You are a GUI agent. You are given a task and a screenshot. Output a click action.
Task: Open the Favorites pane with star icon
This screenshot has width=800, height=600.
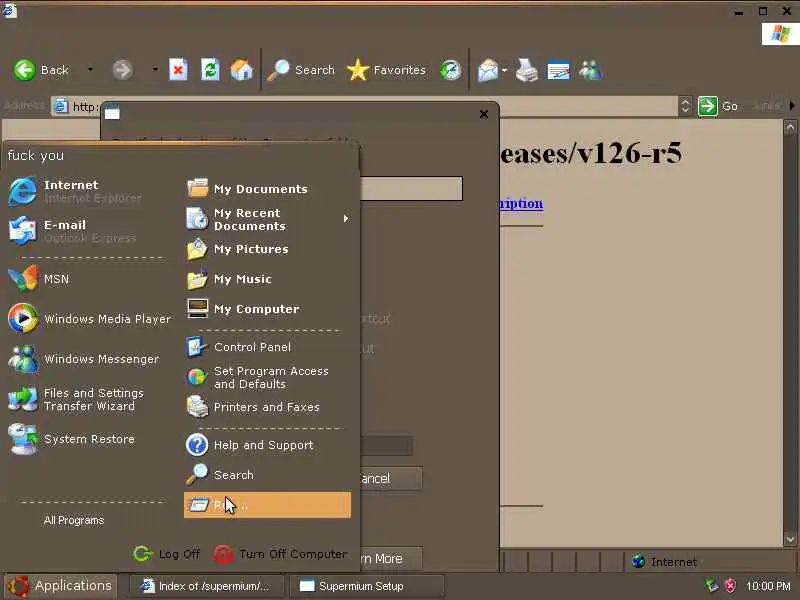(x=386, y=70)
